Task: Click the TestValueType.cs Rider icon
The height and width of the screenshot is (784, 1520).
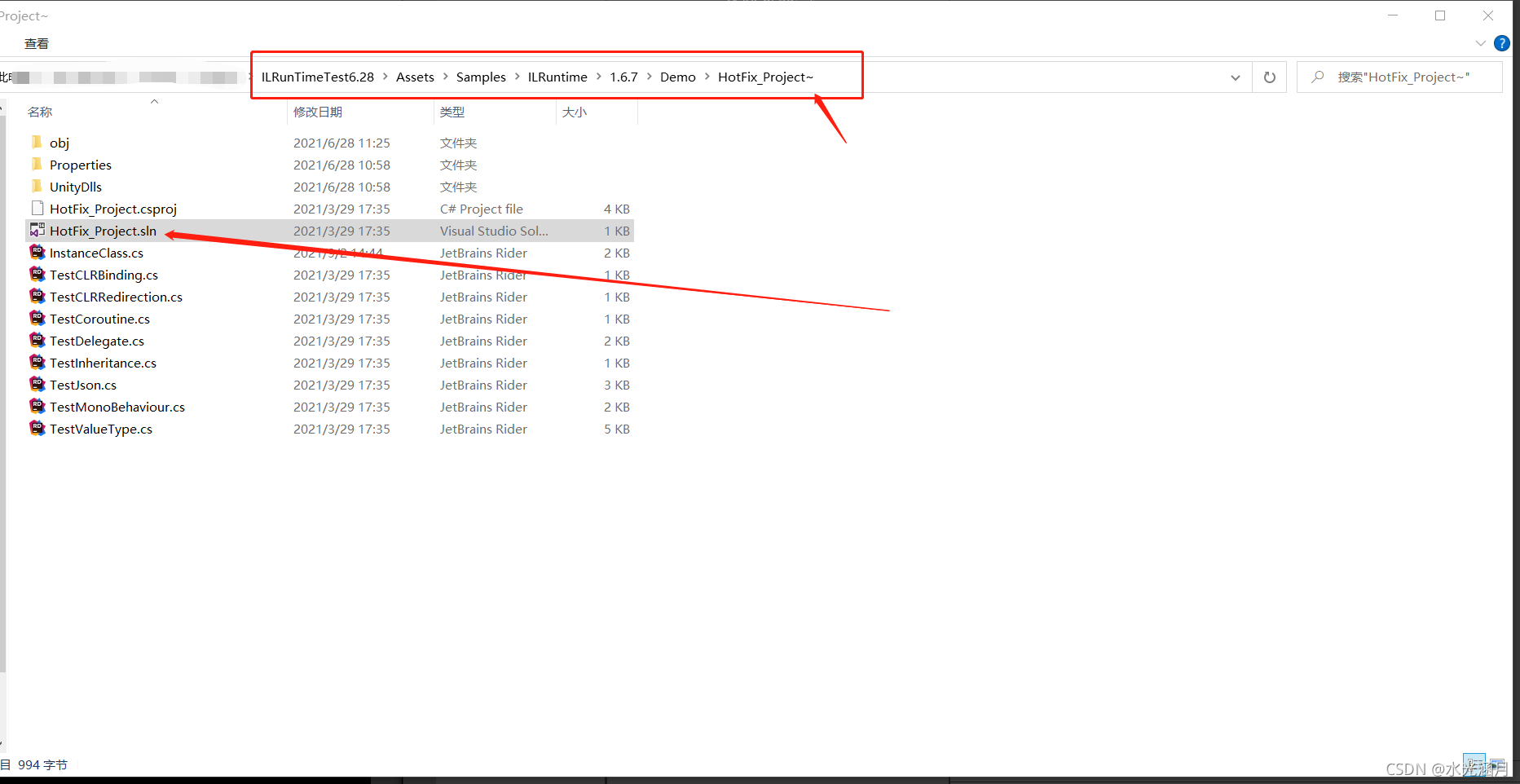Action: [x=37, y=429]
